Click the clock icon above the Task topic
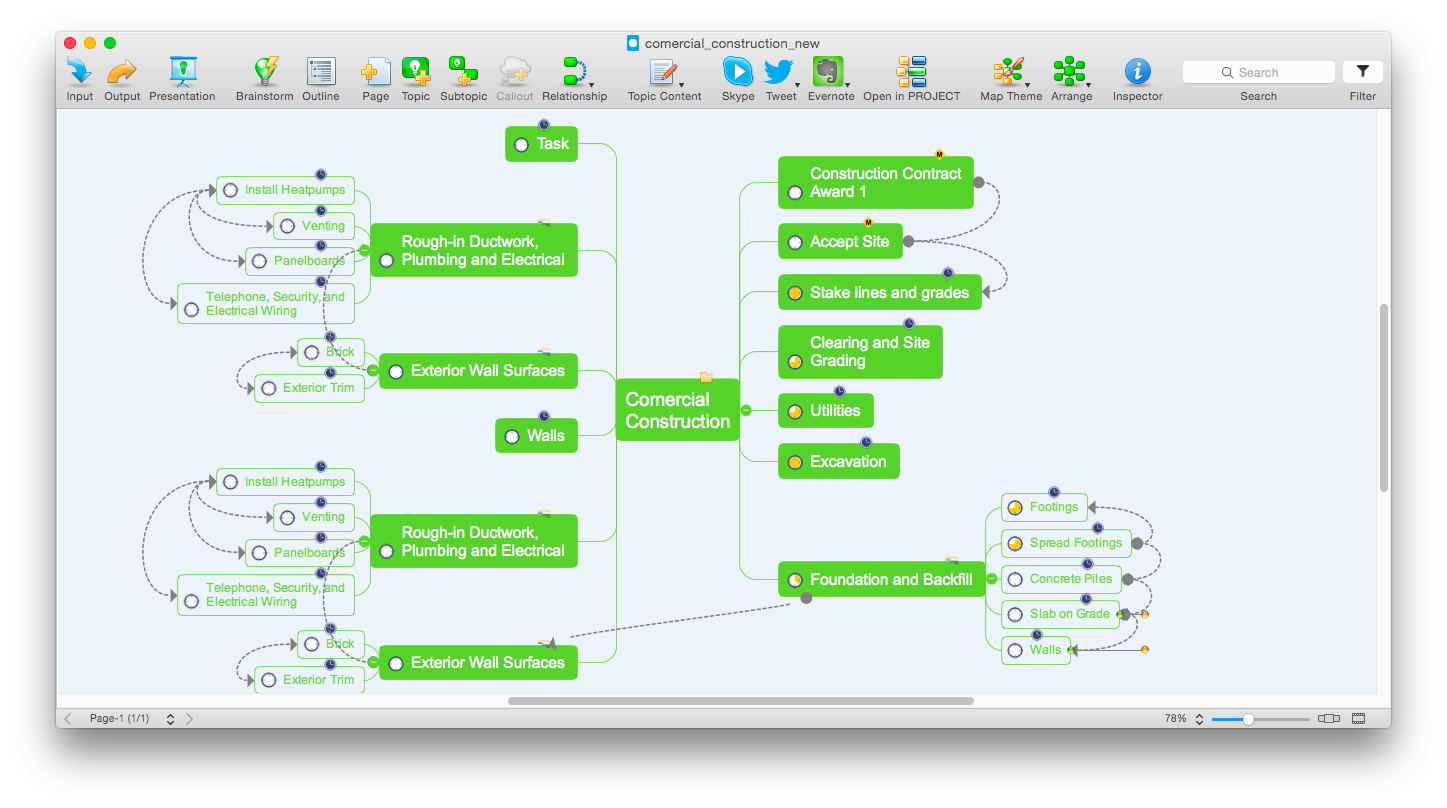This screenshot has width=1447, height=808. click(x=544, y=124)
